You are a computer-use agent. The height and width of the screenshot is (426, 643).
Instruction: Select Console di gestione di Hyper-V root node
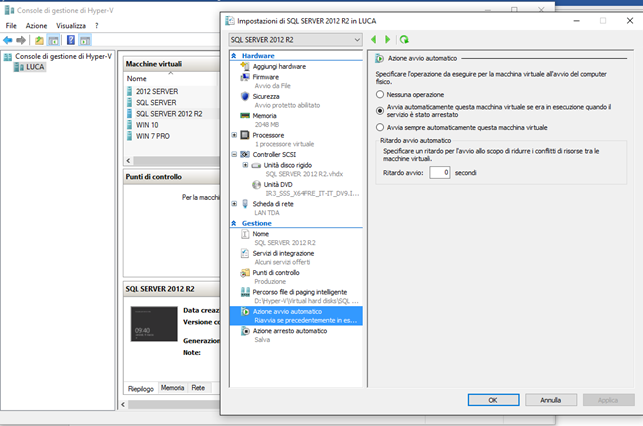63,57
